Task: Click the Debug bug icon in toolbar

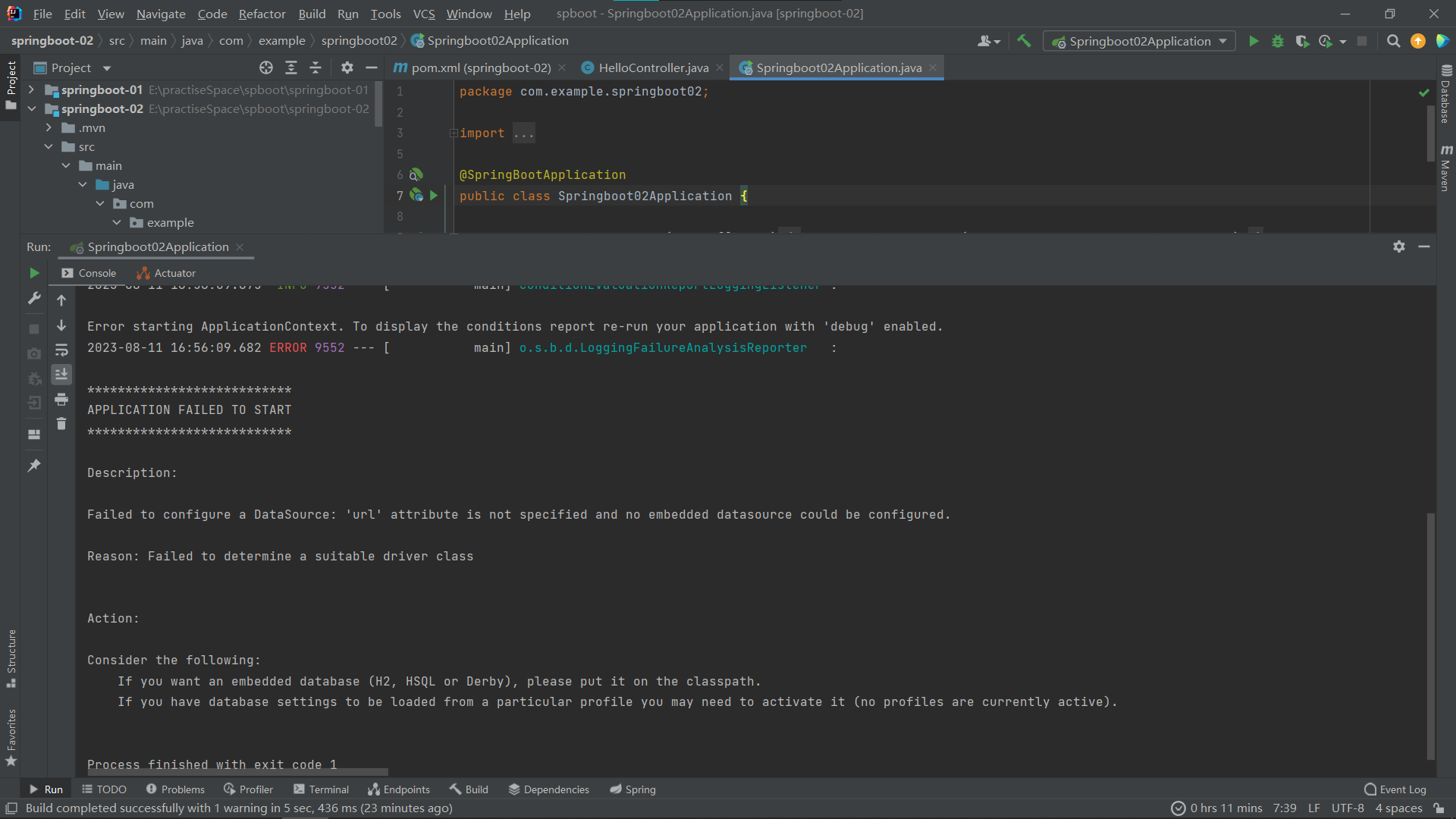Action: (1278, 41)
